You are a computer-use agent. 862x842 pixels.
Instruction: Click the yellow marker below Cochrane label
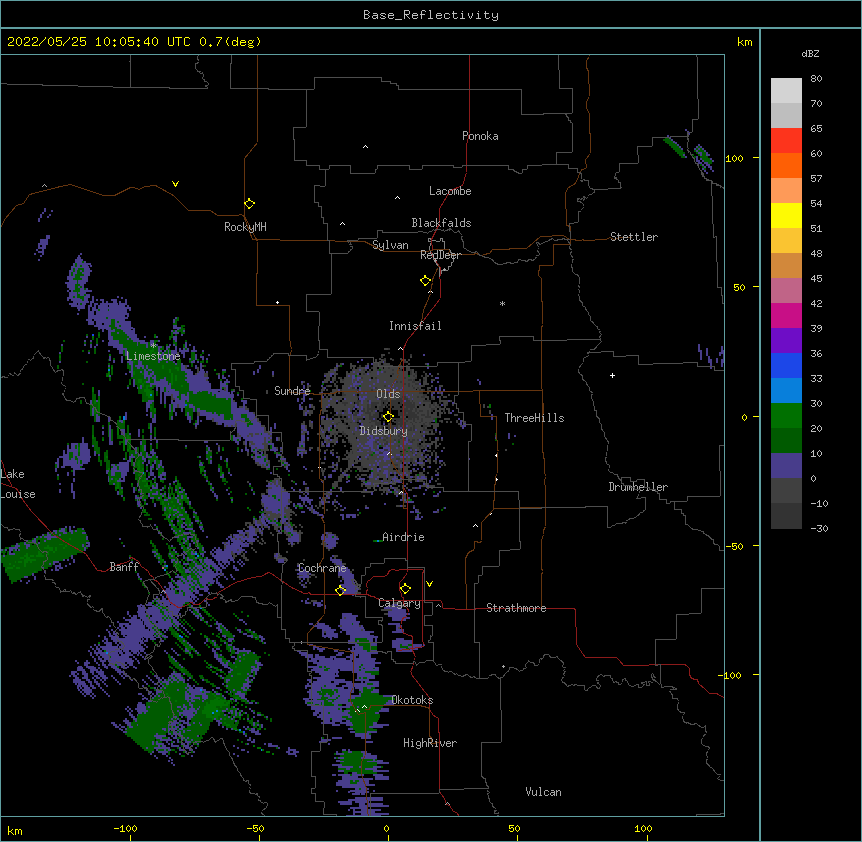pos(340,590)
